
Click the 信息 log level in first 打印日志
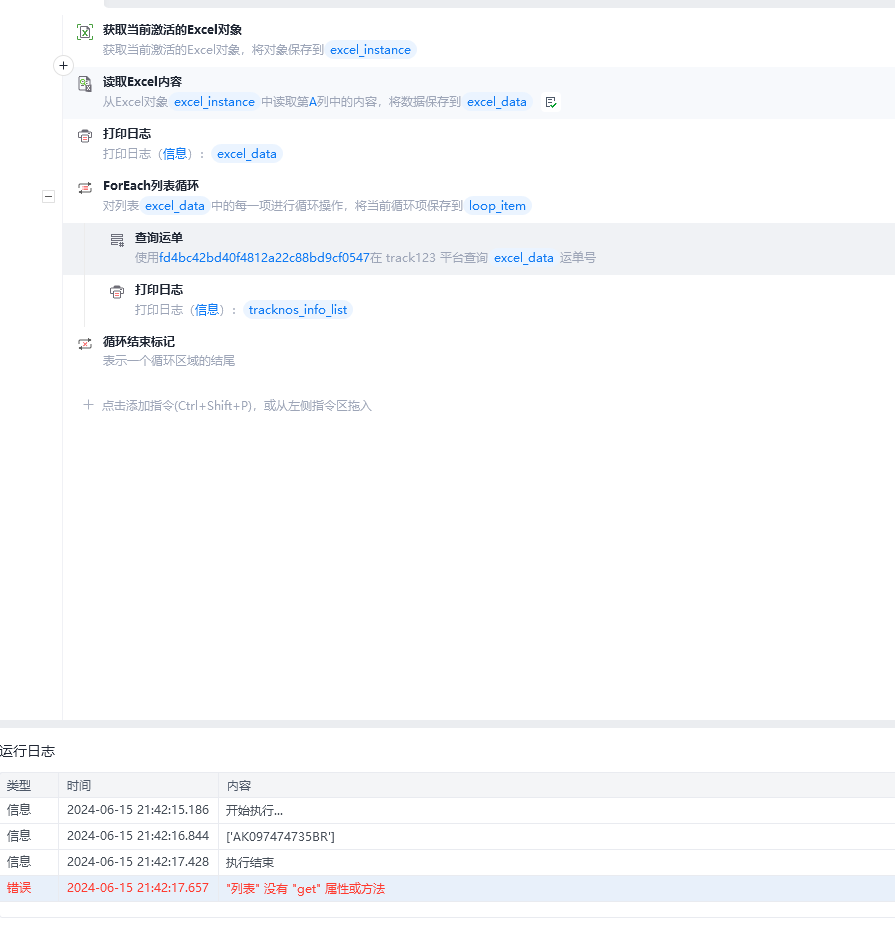pyautogui.click(x=175, y=154)
